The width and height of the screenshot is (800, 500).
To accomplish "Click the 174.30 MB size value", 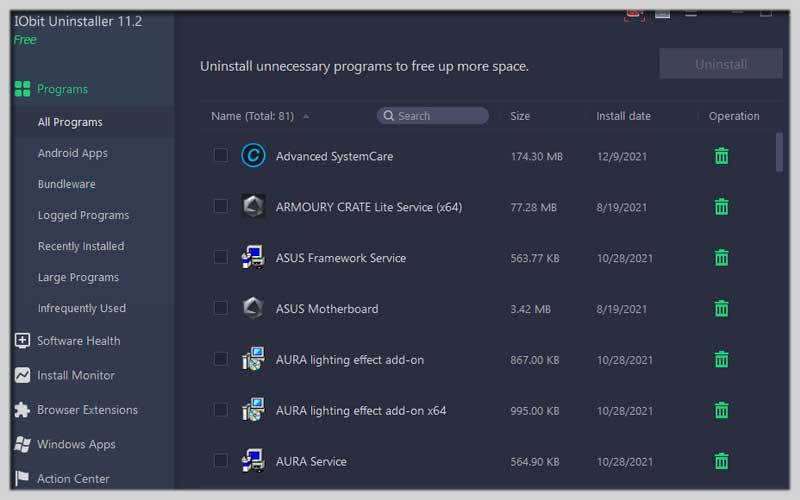I will coord(536,157).
